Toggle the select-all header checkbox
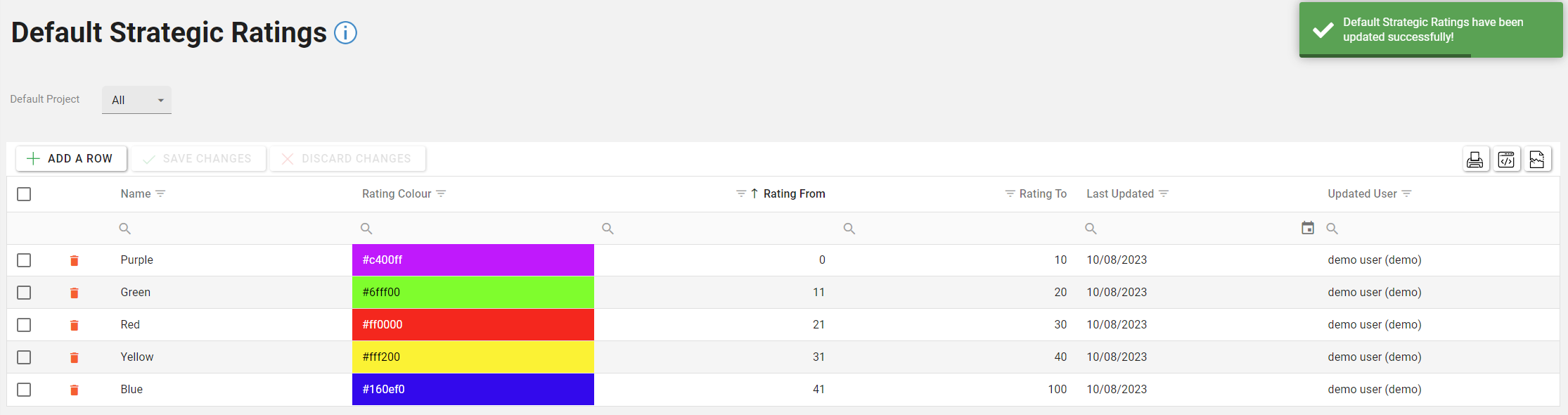This screenshot has height=415, width=1568. coord(24,194)
